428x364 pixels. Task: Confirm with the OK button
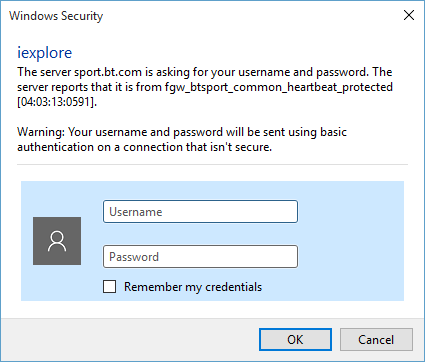[296, 340]
